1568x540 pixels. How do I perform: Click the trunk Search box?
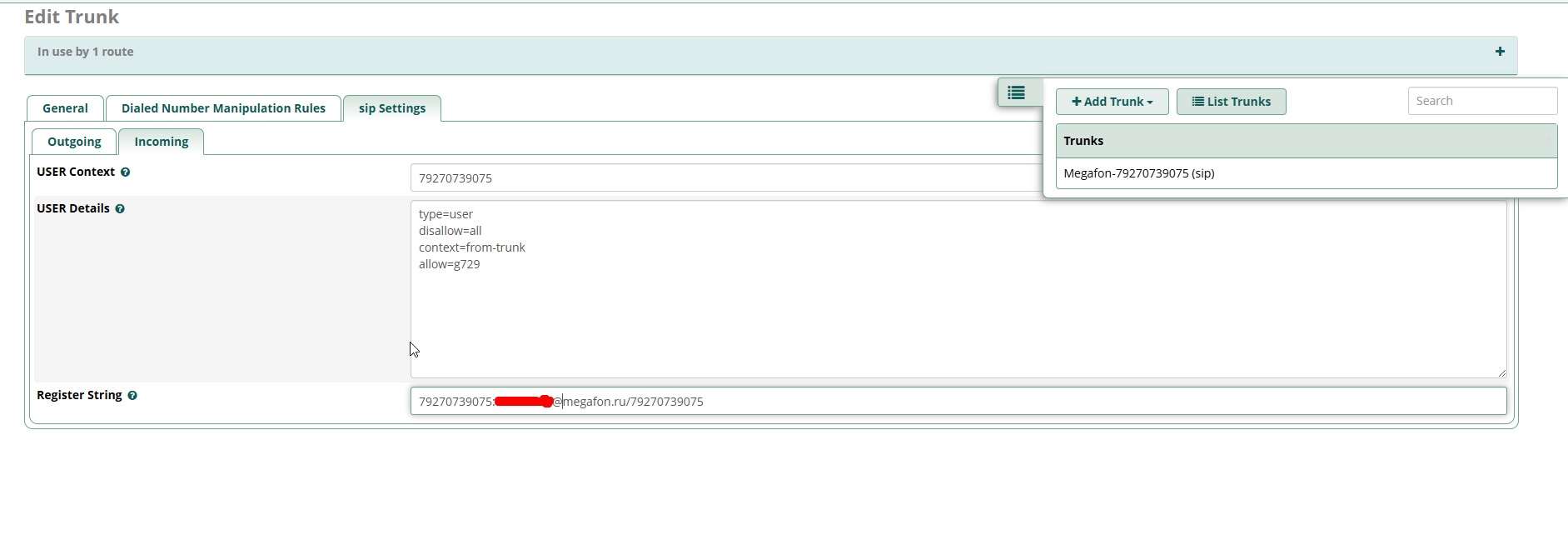coord(1481,101)
